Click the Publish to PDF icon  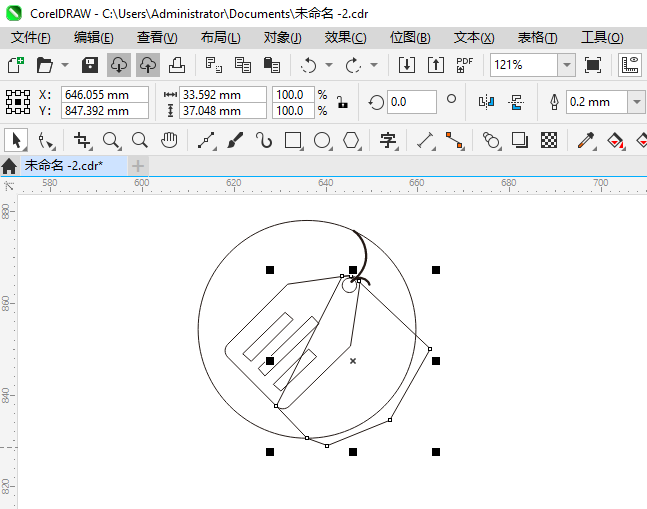464,65
